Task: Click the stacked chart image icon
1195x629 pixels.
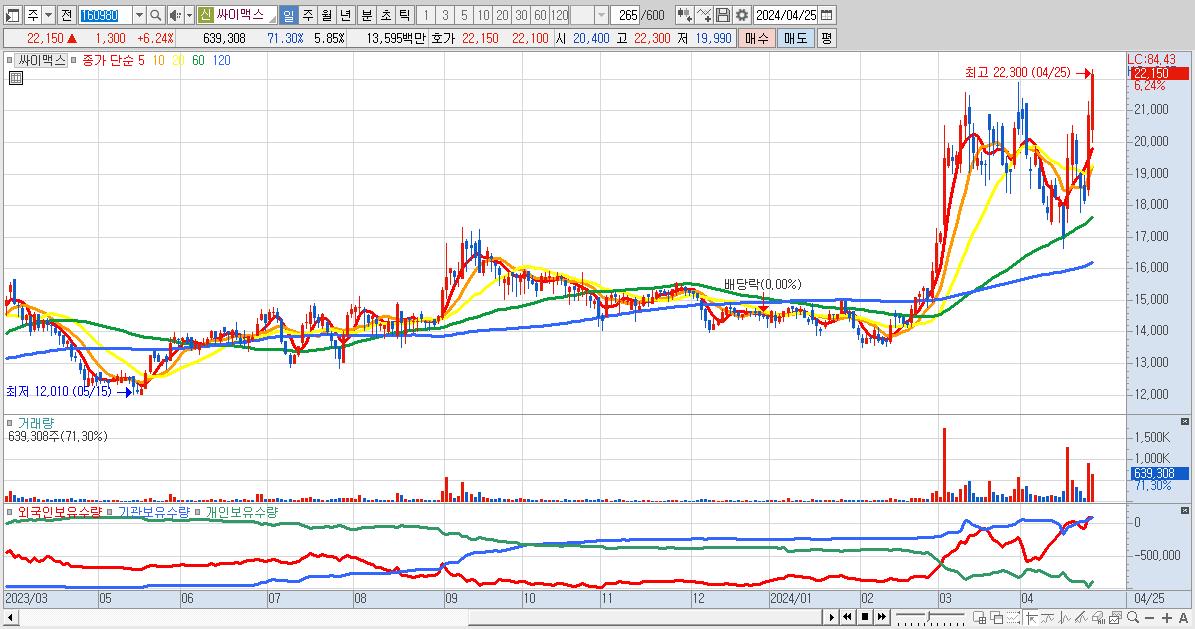Action: 1116,617
